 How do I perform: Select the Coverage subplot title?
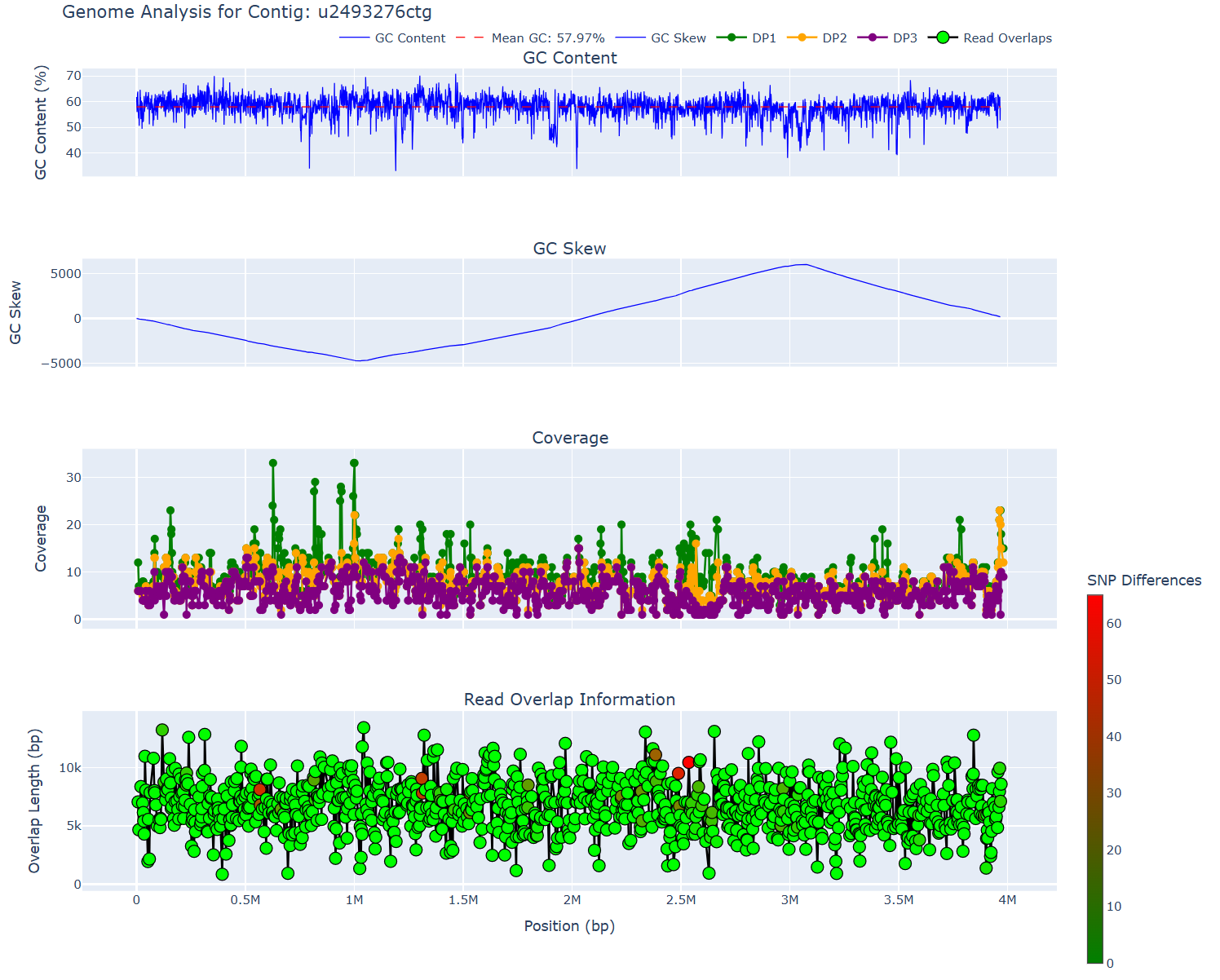point(570,438)
